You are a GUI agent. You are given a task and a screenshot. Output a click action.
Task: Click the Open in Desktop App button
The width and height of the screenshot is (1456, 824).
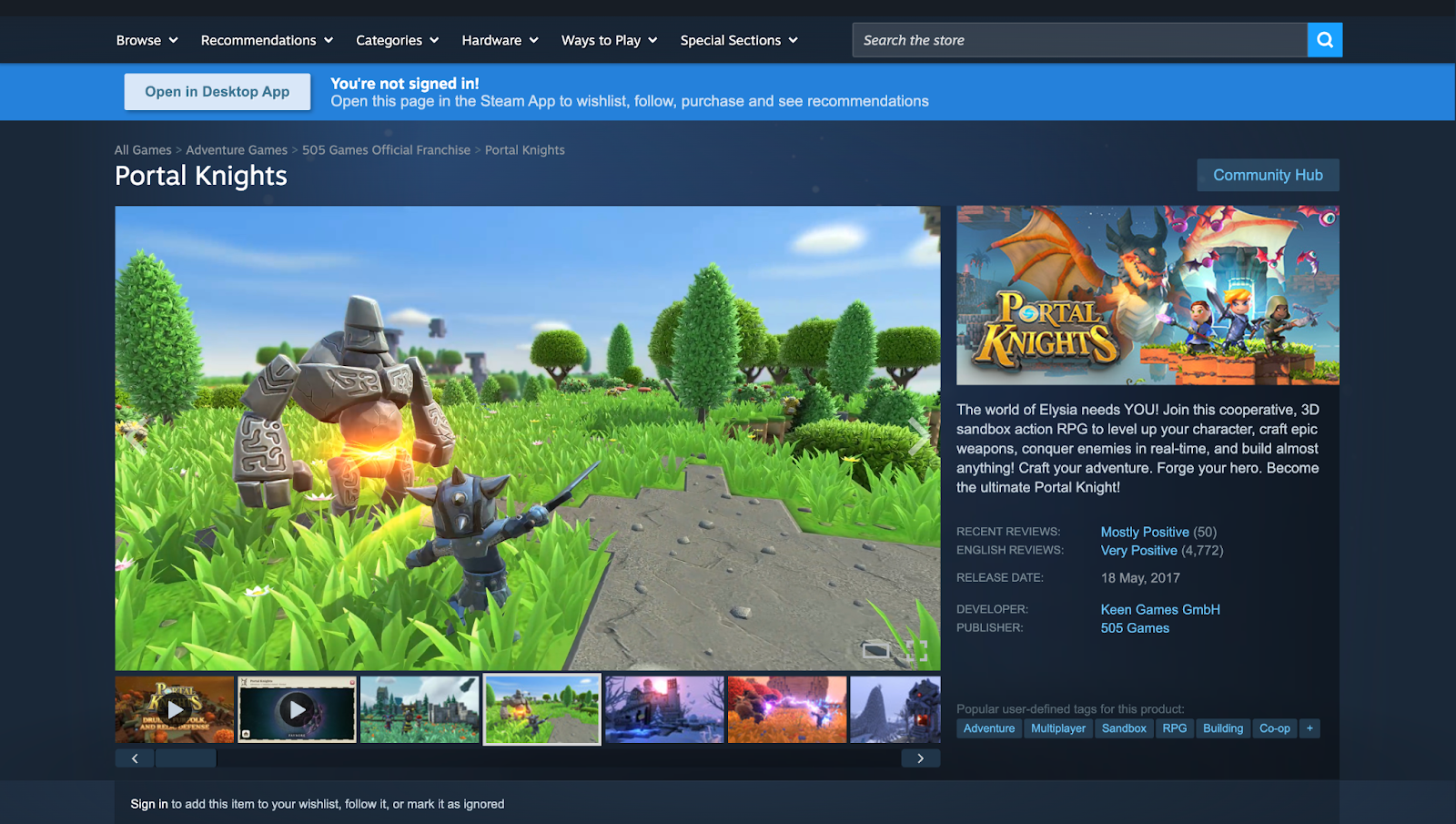[x=217, y=91]
